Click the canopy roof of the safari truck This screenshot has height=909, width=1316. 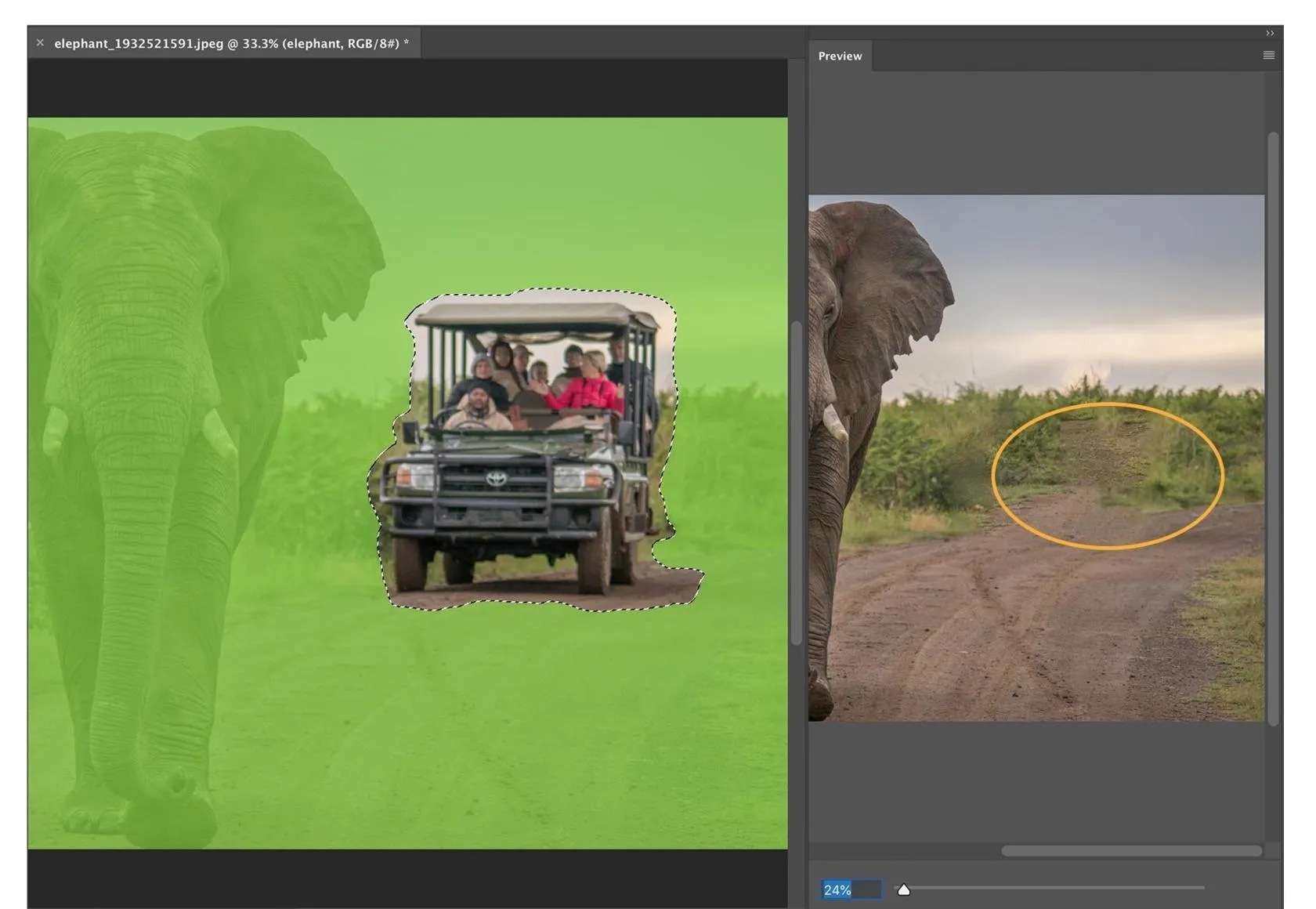click(x=533, y=315)
